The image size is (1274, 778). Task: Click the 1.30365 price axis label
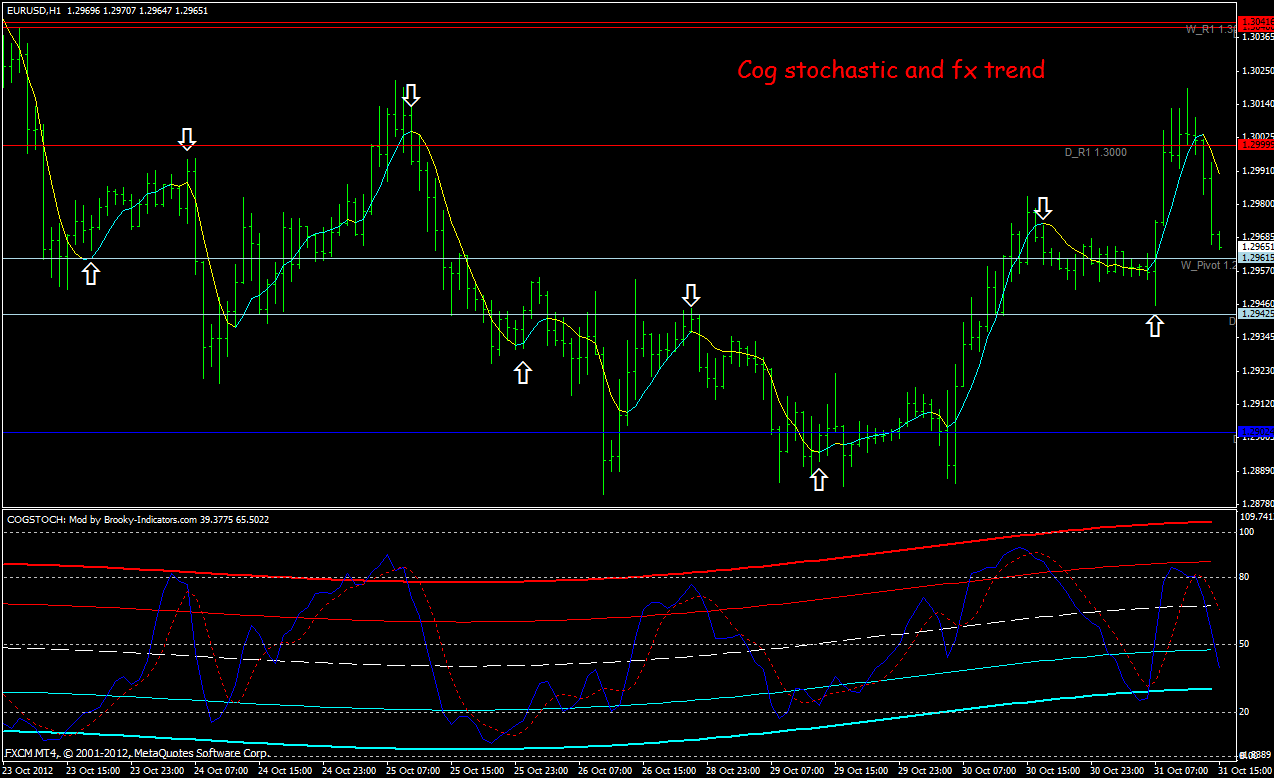coord(1257,37)
